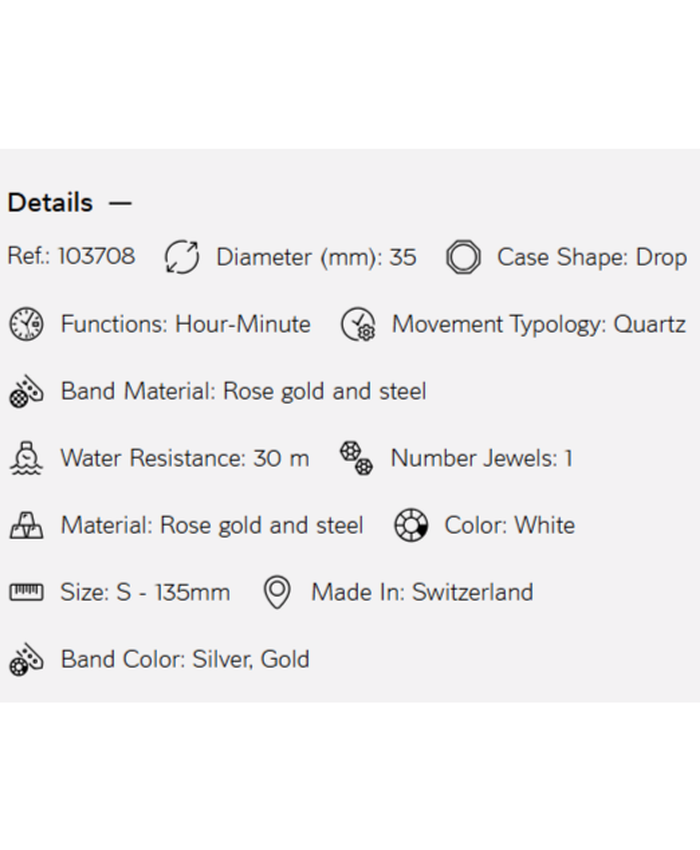Screen dimensions: 700x850
Task: Click Movement Typology: Quartz text
Action: [x=538, y=325]
